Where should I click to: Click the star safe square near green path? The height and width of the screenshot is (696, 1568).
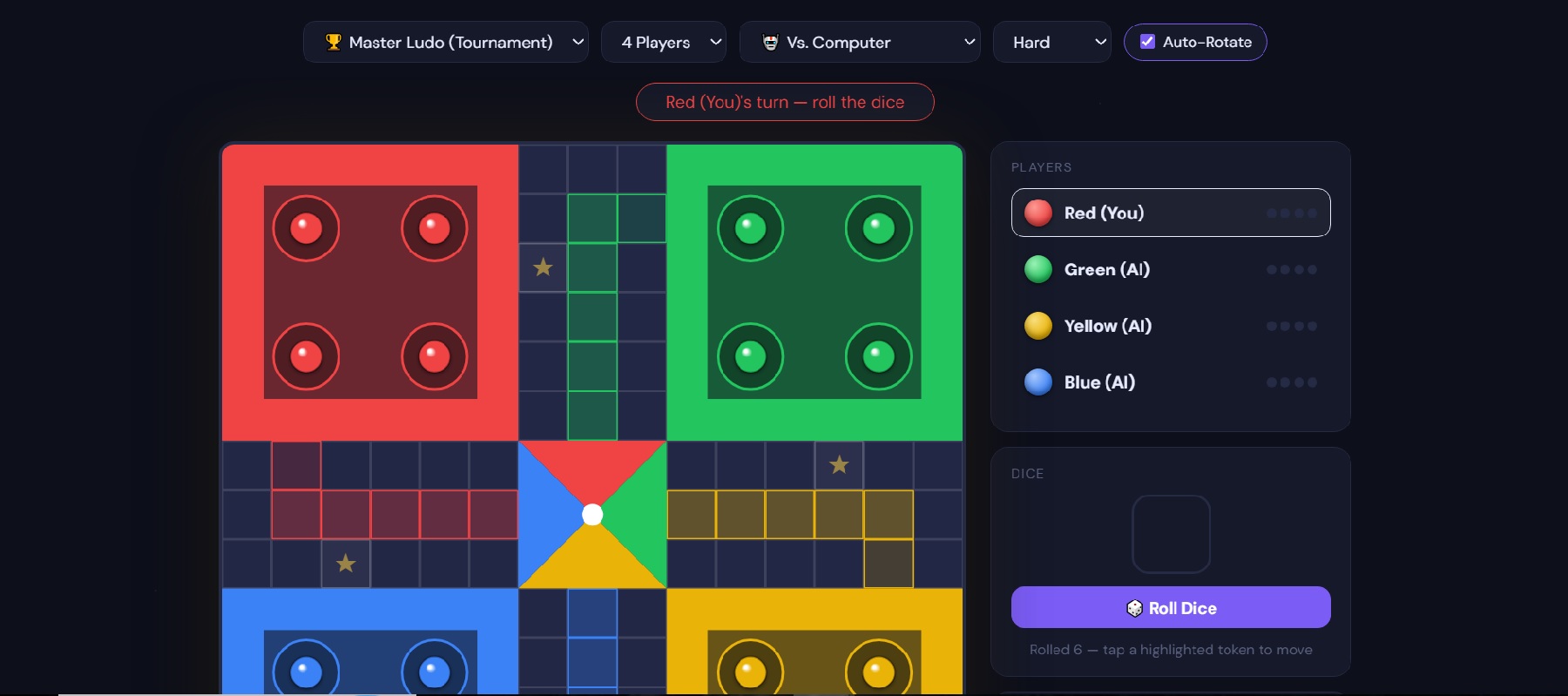coord(543,267)
